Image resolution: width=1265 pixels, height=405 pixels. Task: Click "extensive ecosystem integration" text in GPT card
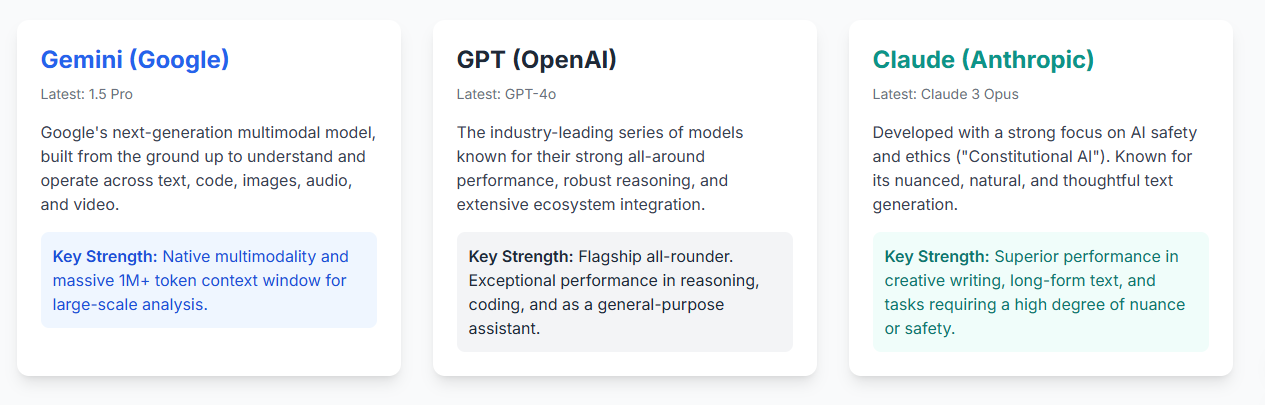(x=579, y=205)
